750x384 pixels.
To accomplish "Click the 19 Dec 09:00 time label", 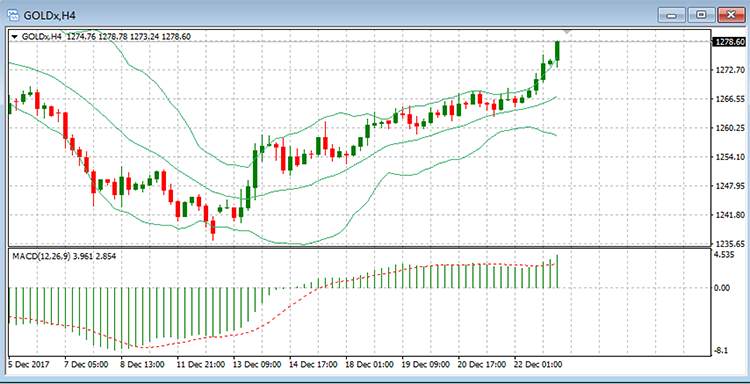I will [x=426, y=364].
